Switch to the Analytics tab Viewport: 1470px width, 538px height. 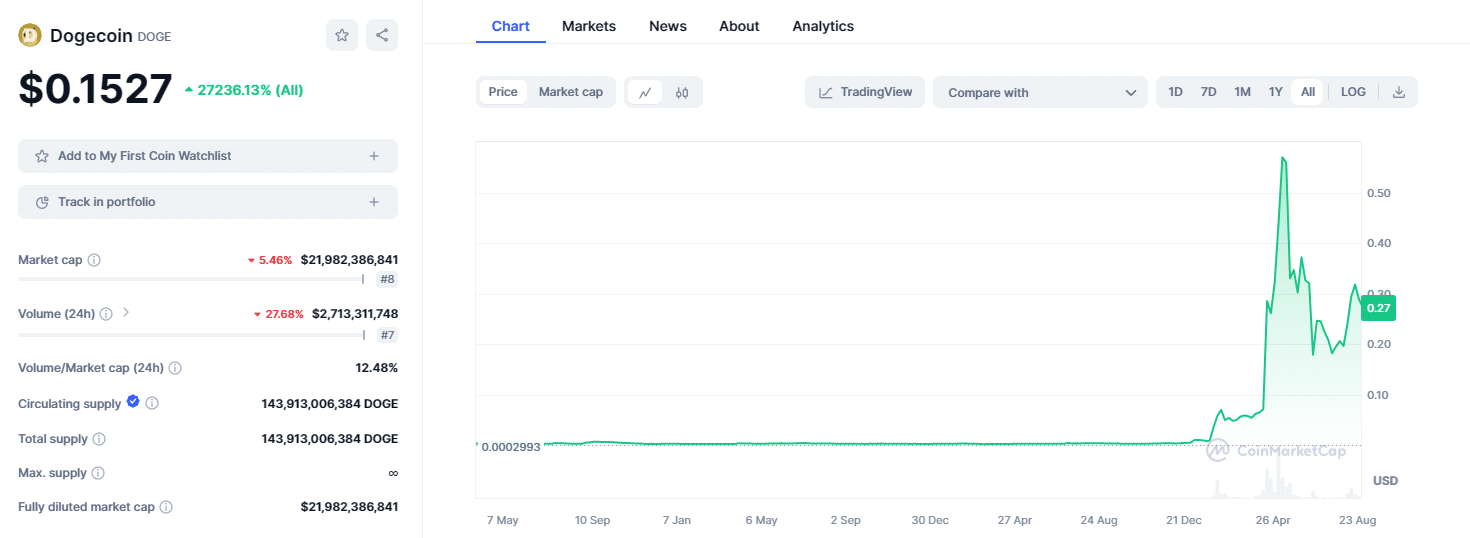point(823,26)
